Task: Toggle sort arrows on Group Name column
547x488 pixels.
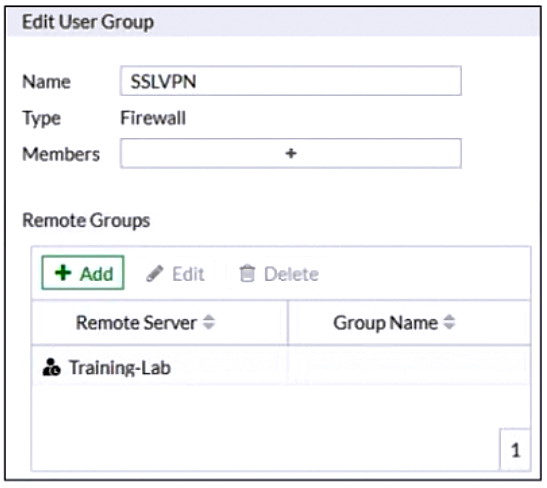Action: [x=449, y=322]
